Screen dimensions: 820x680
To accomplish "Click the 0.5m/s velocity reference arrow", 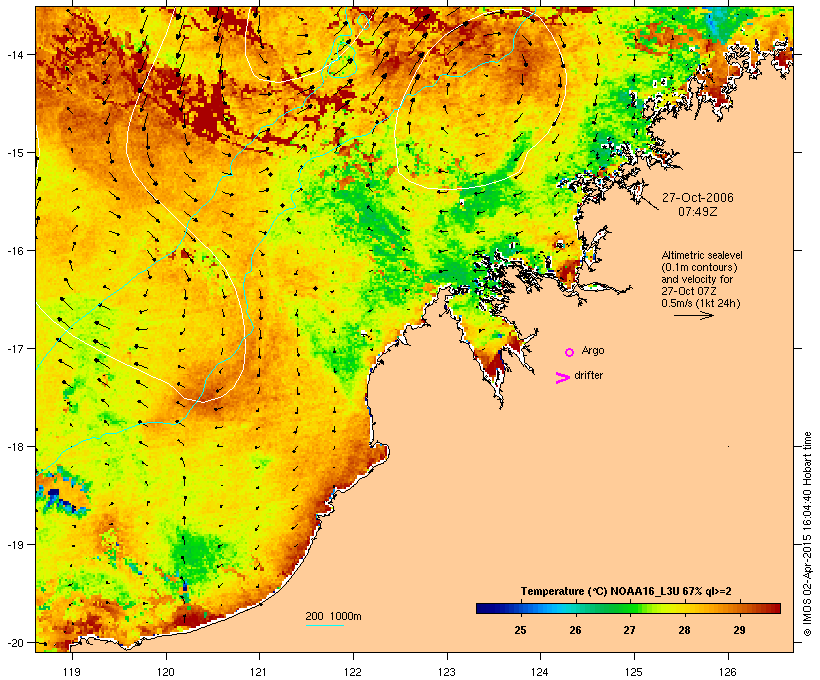I will [x=693, y=315].
